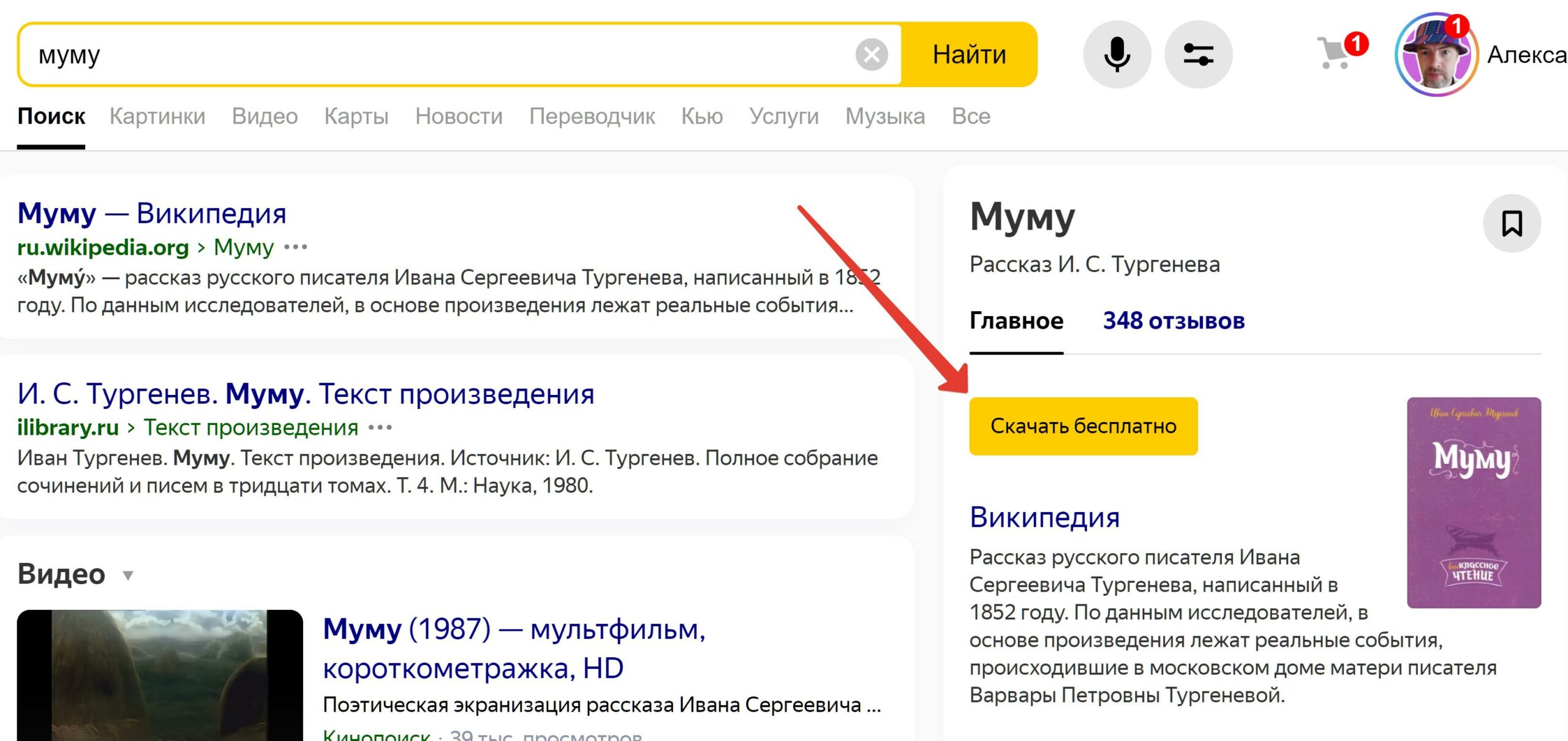This screenshot has height=741, width=1568.
Task: Switch to the Видео tab
Action: point(265,116)
